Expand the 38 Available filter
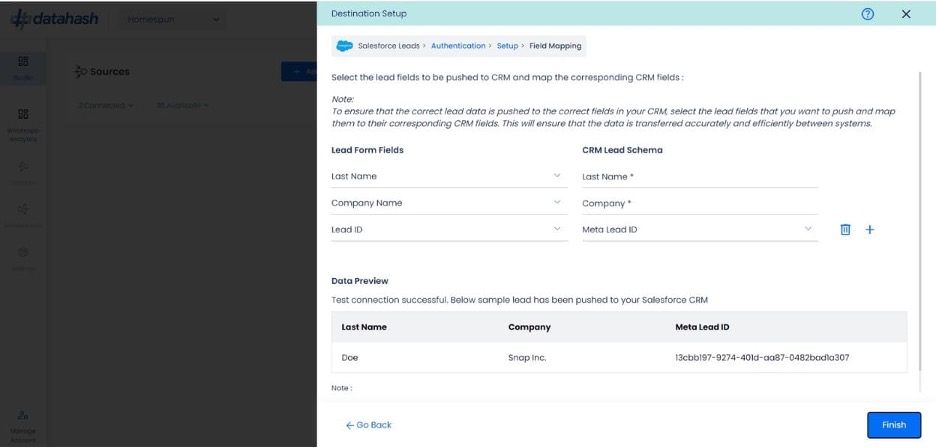This screenshot has height=448, width=936. (x=182, y=106)
